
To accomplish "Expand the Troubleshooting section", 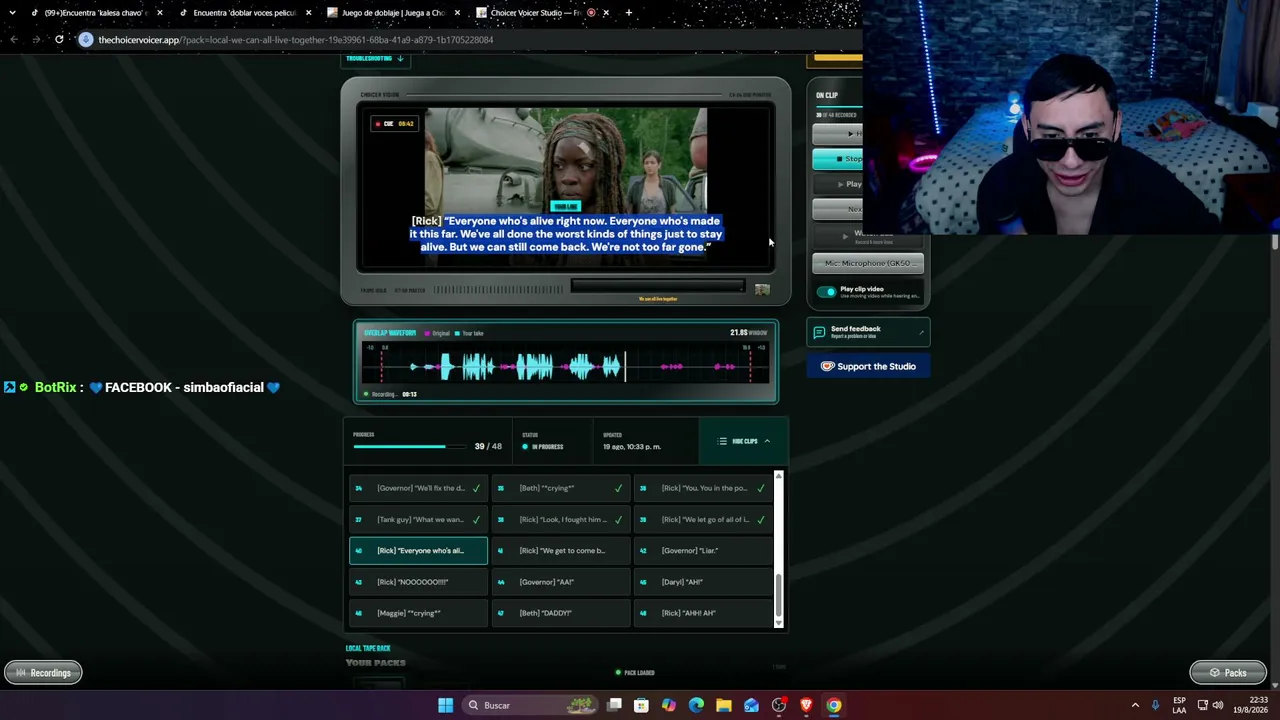I will [375, 59].
